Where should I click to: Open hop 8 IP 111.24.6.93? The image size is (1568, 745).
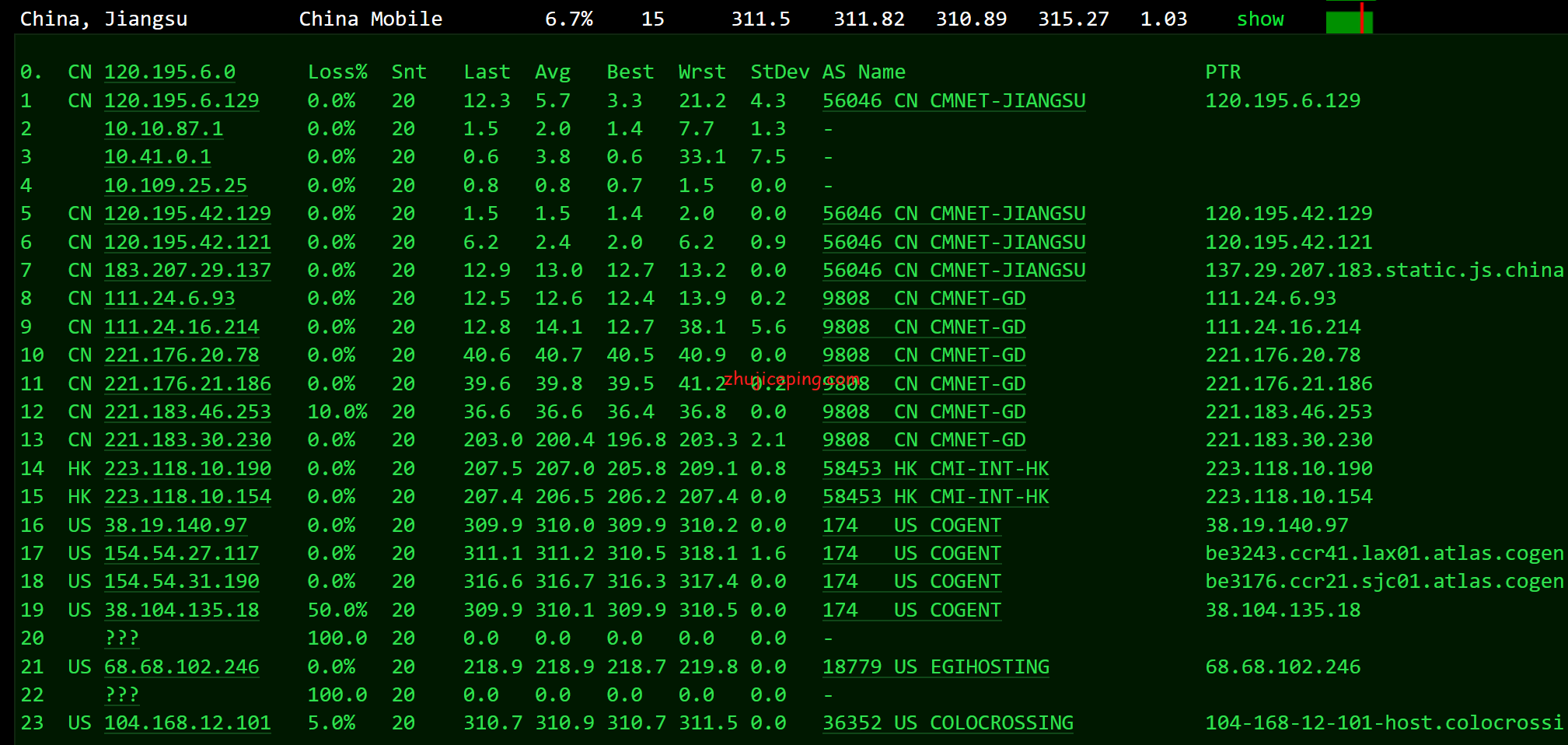click(x=169, y=299)
